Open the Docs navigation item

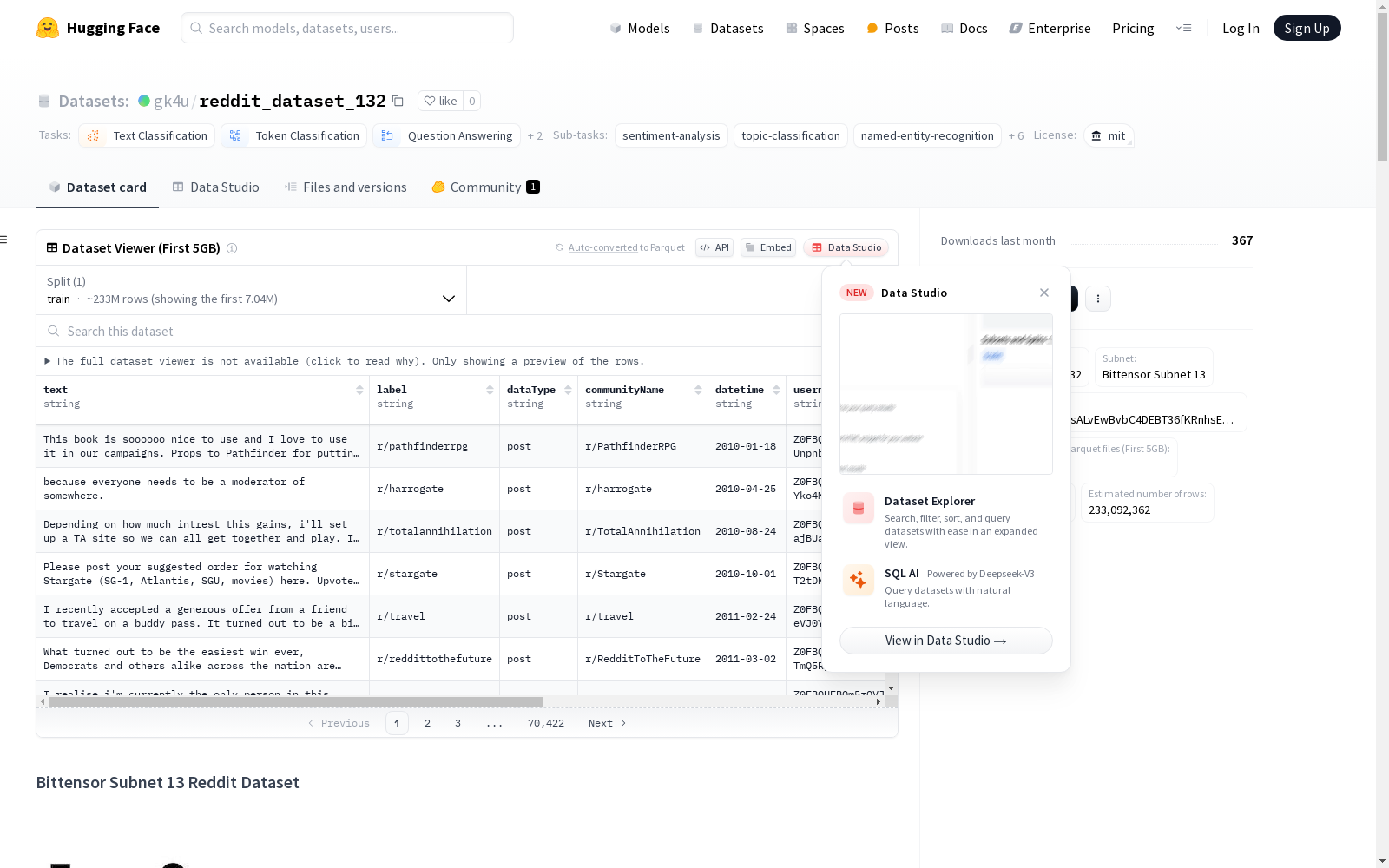pyautogui.click(x=964, y=28)
